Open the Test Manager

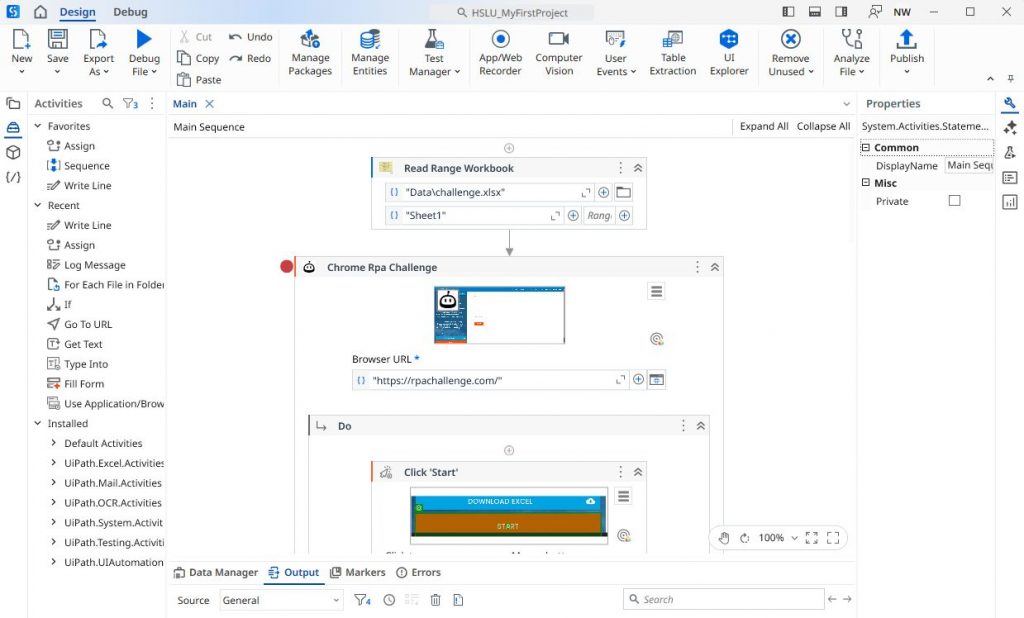pyautogui.click(x=433, y=52)
